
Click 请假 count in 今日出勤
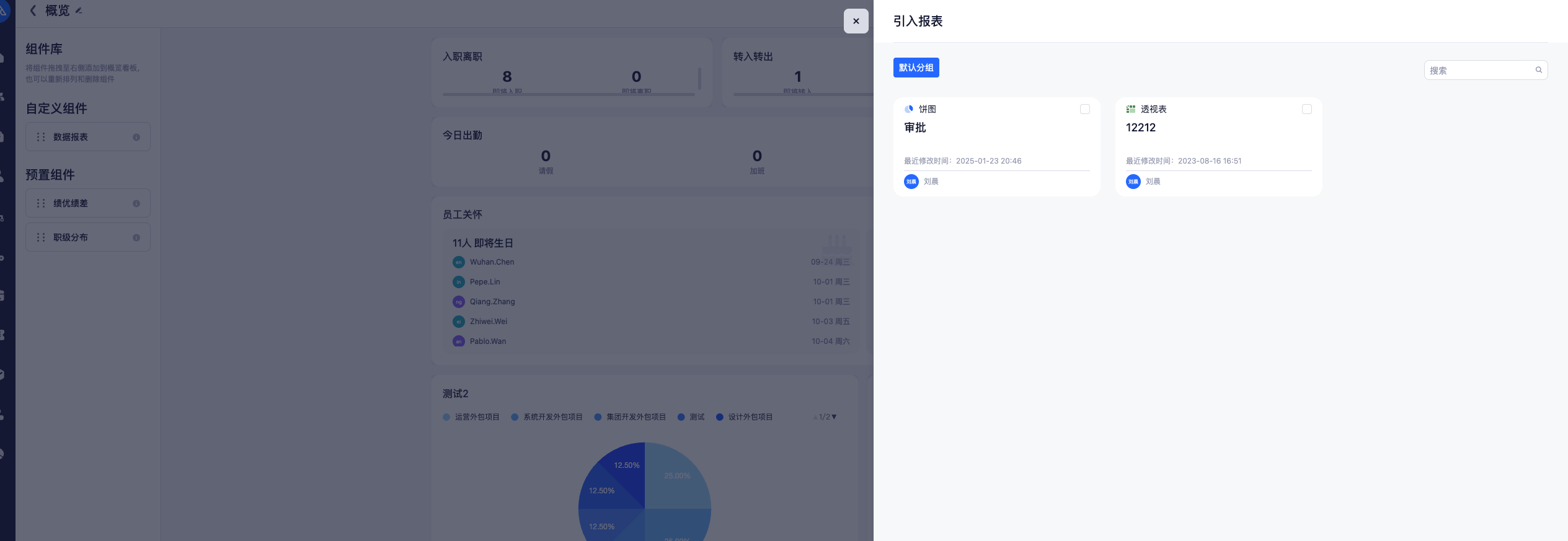(546, 156)
